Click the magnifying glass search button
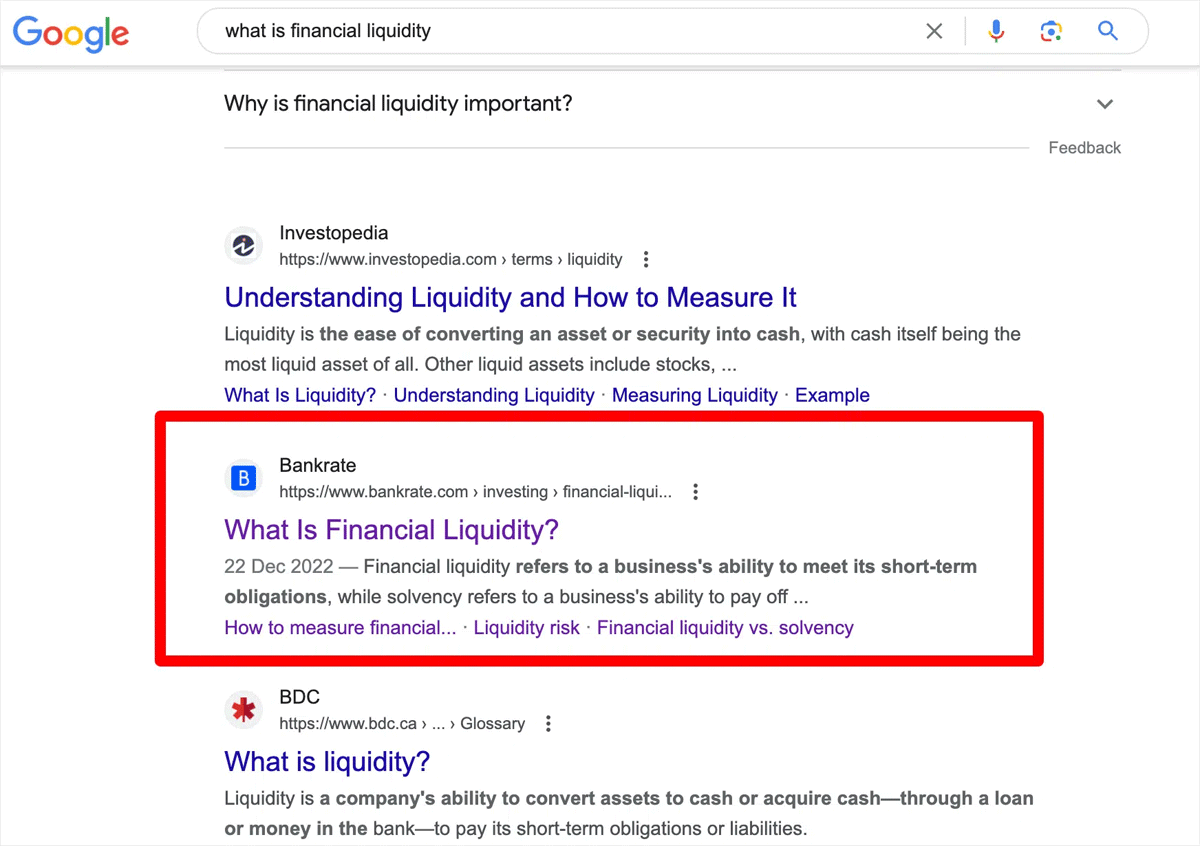This screenshot has height=846, width=1200. point(1107,31)
